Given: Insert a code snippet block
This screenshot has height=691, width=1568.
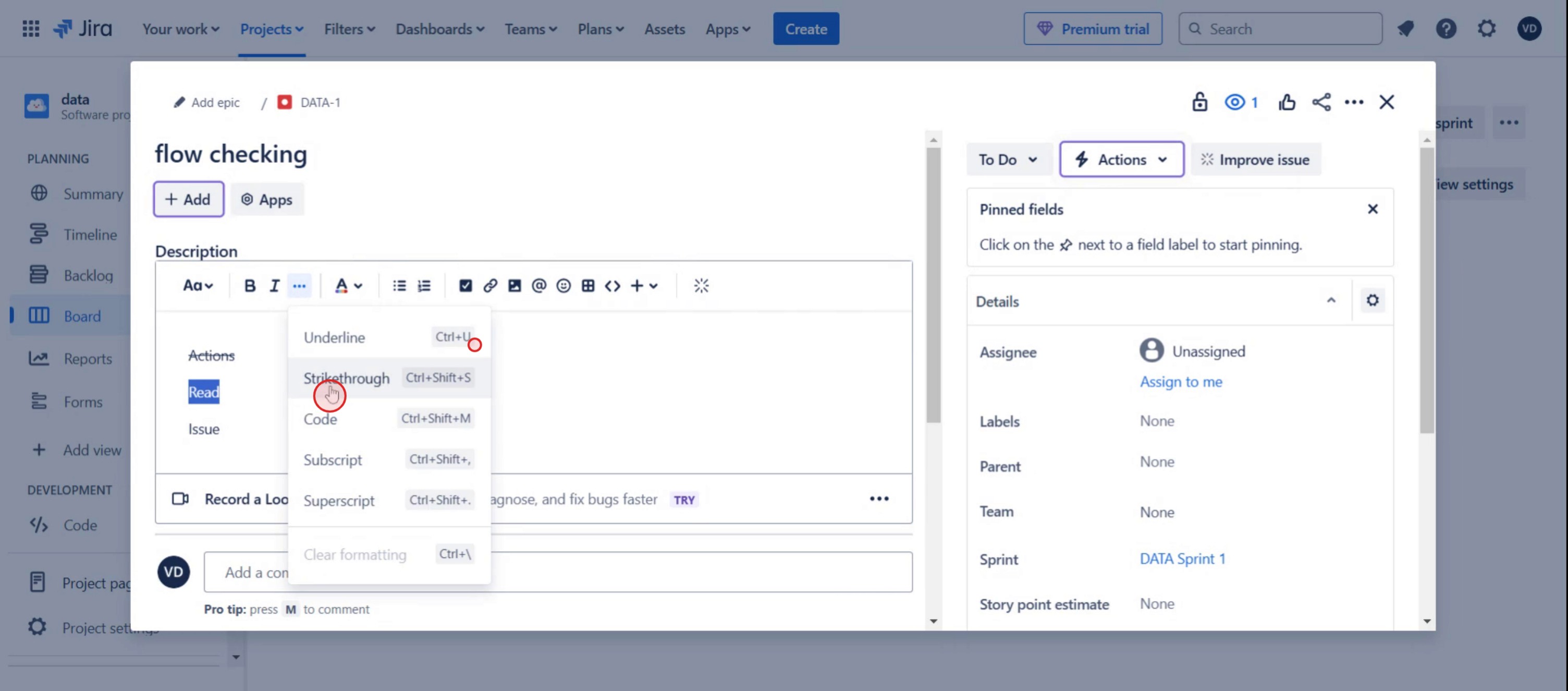Looking at the screenshot, I should (612, 286).
